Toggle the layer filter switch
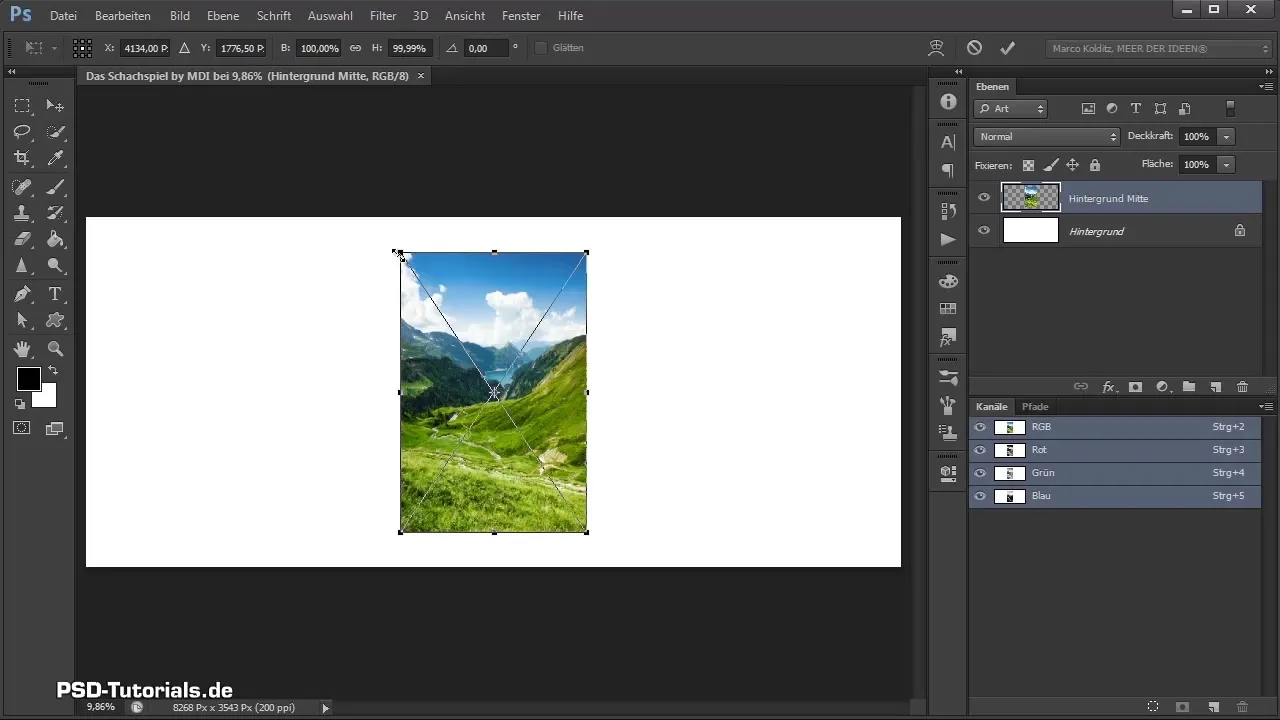 click(1231, 109)
